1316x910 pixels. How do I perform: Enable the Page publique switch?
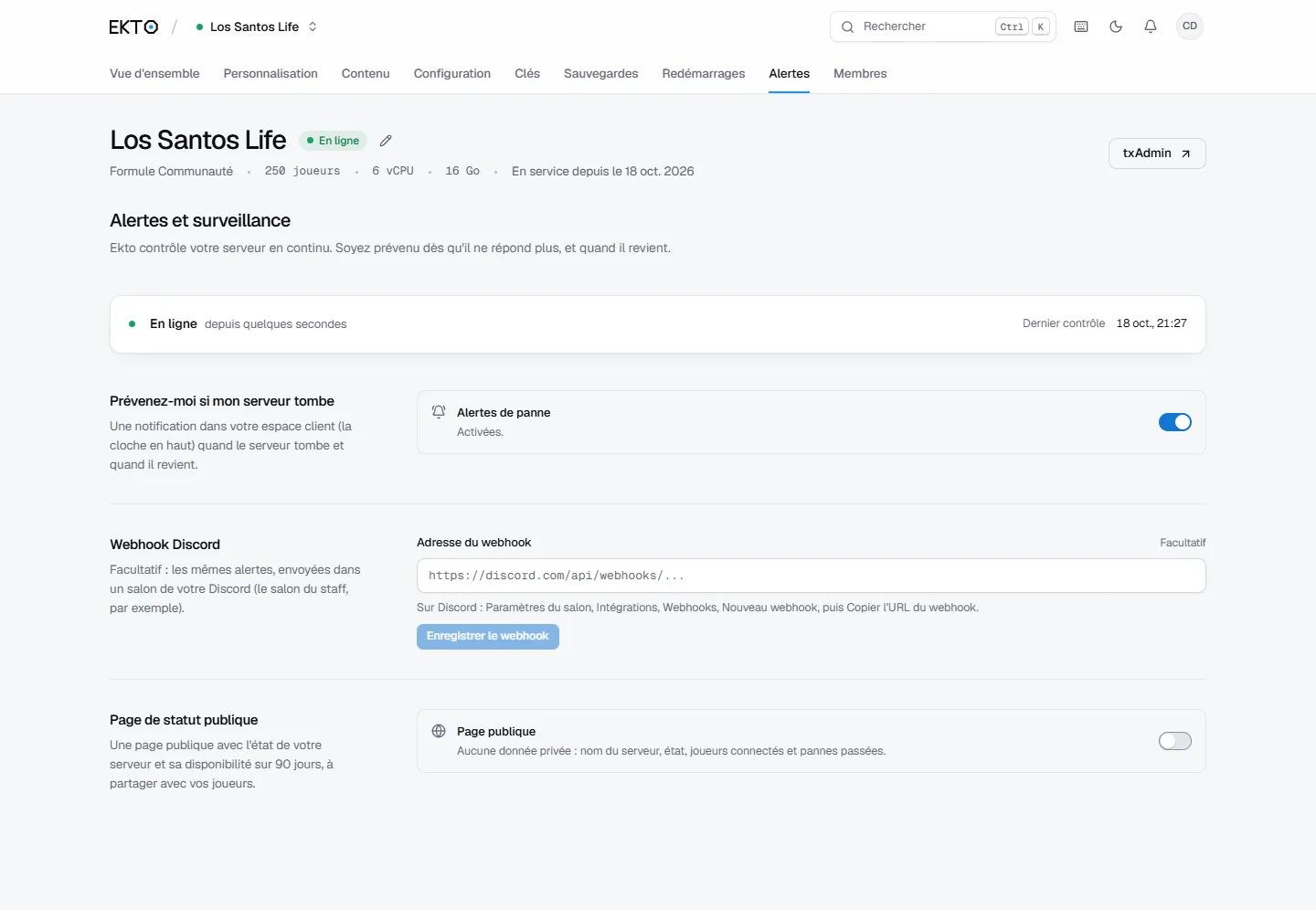1175,741
